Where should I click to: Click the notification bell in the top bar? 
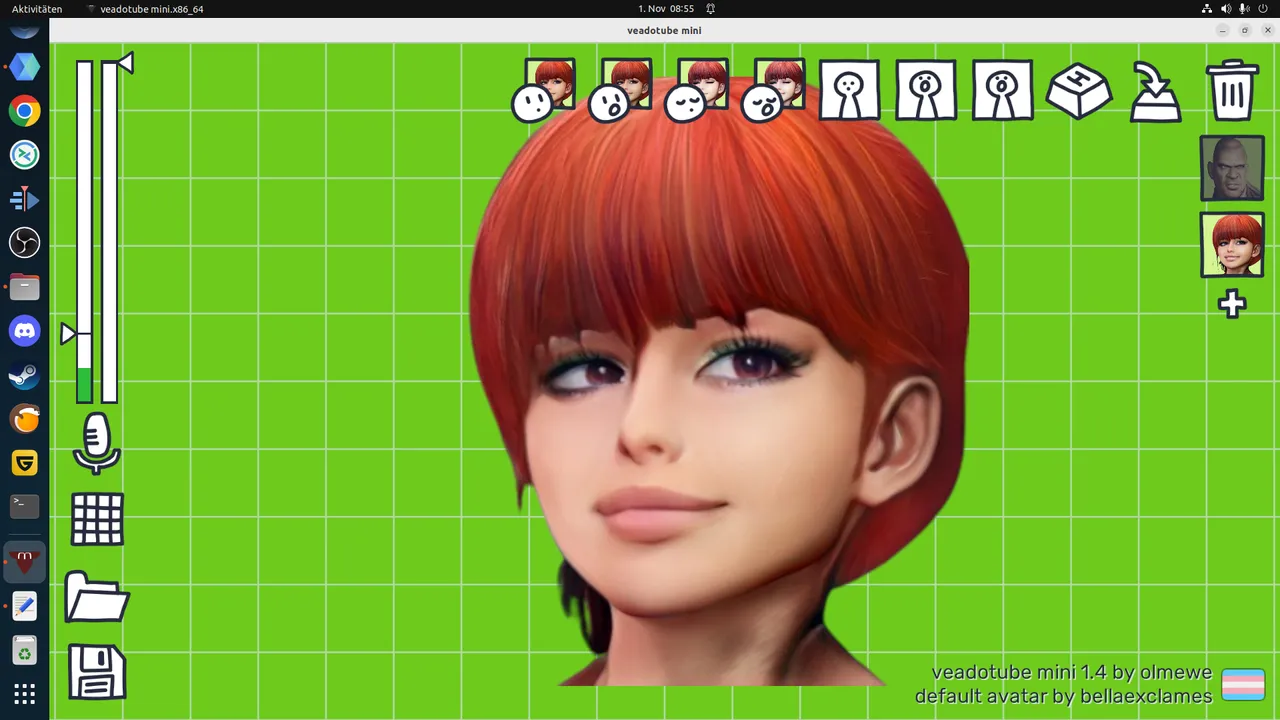pyautogui.click(x=711, y=9)
